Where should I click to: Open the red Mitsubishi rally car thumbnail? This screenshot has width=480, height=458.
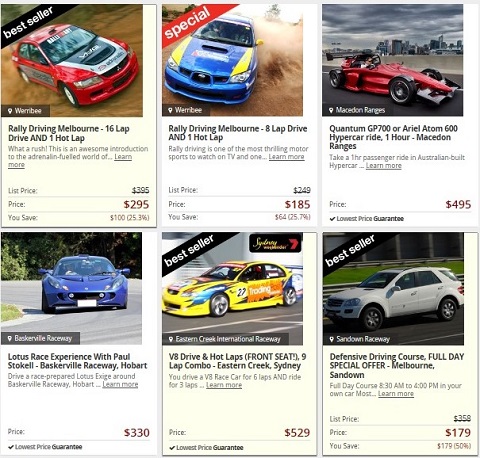tap(72, 61)
